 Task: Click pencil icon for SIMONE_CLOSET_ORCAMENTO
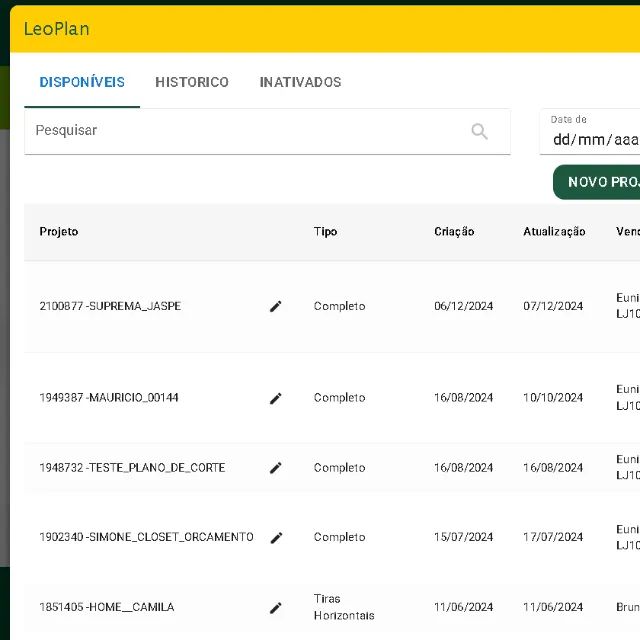point(276,537)
